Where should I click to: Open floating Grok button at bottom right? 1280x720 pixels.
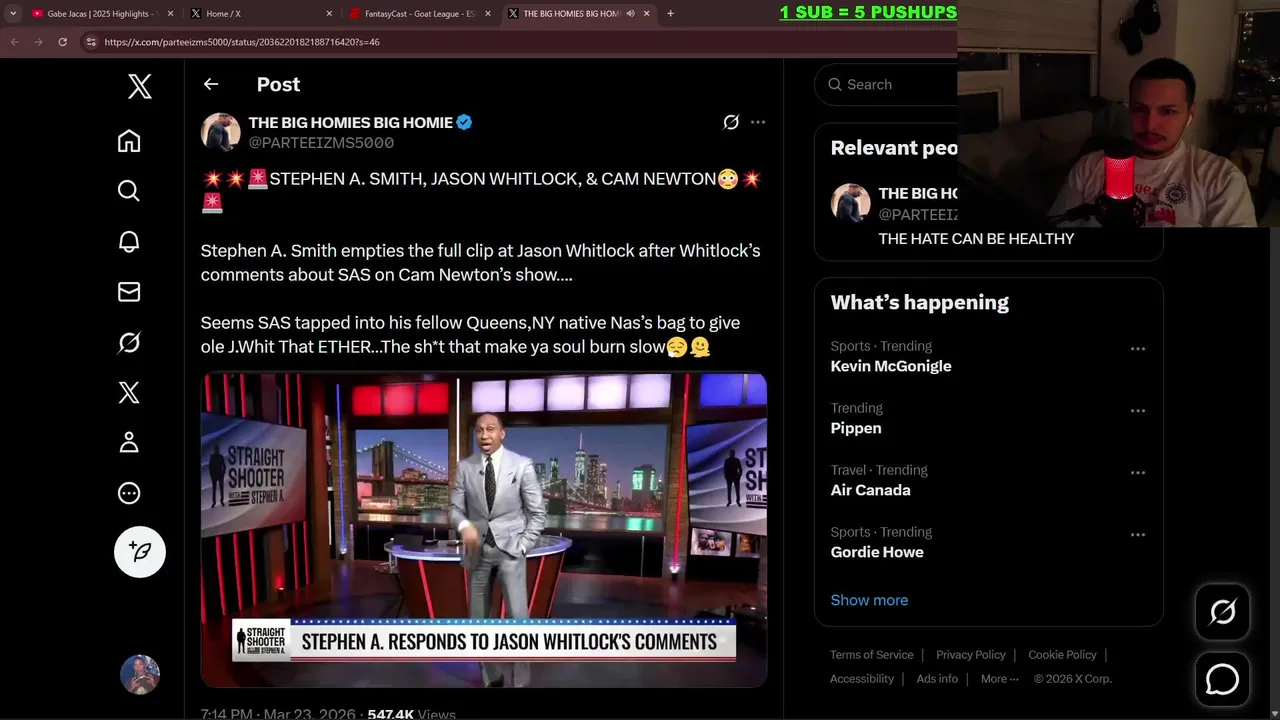coord(1223,612)
